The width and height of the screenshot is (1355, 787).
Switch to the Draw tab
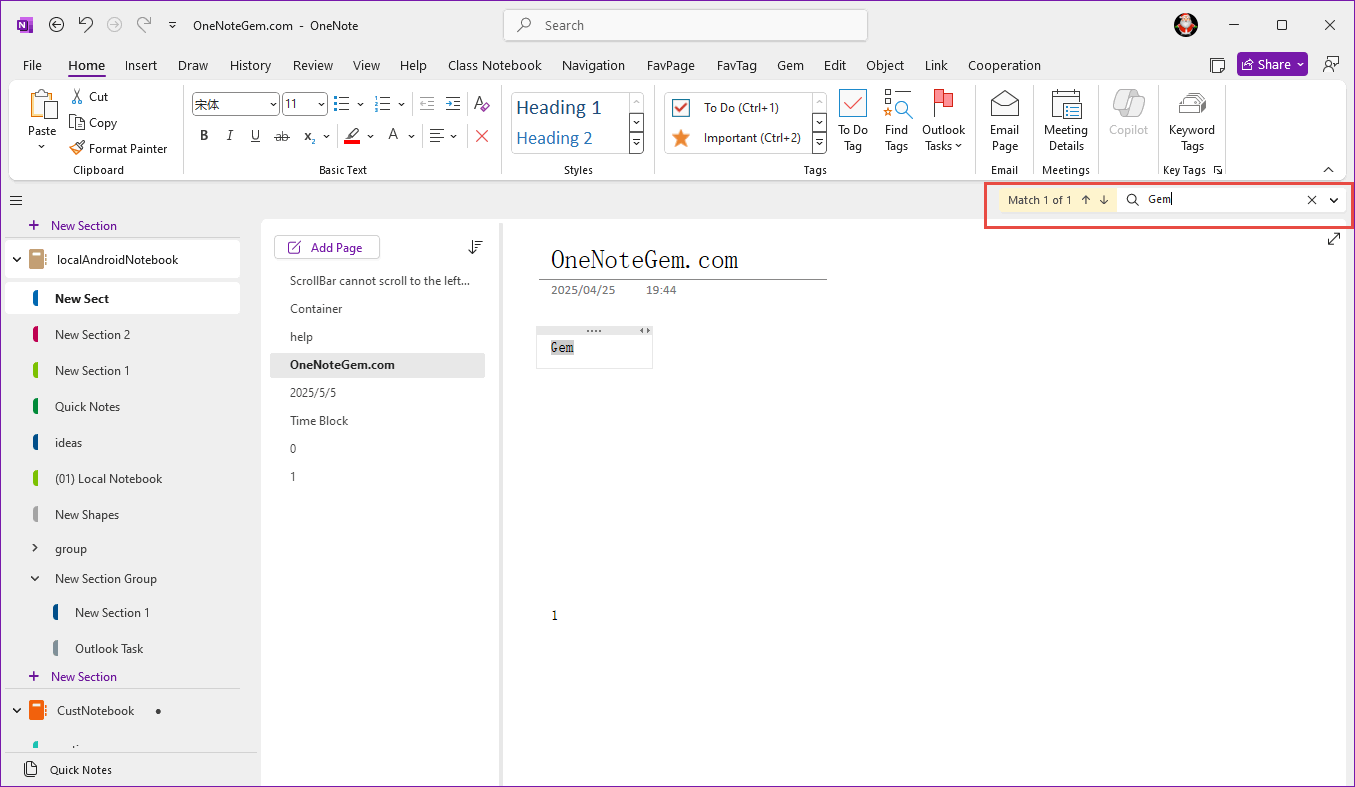click(193, 65)
